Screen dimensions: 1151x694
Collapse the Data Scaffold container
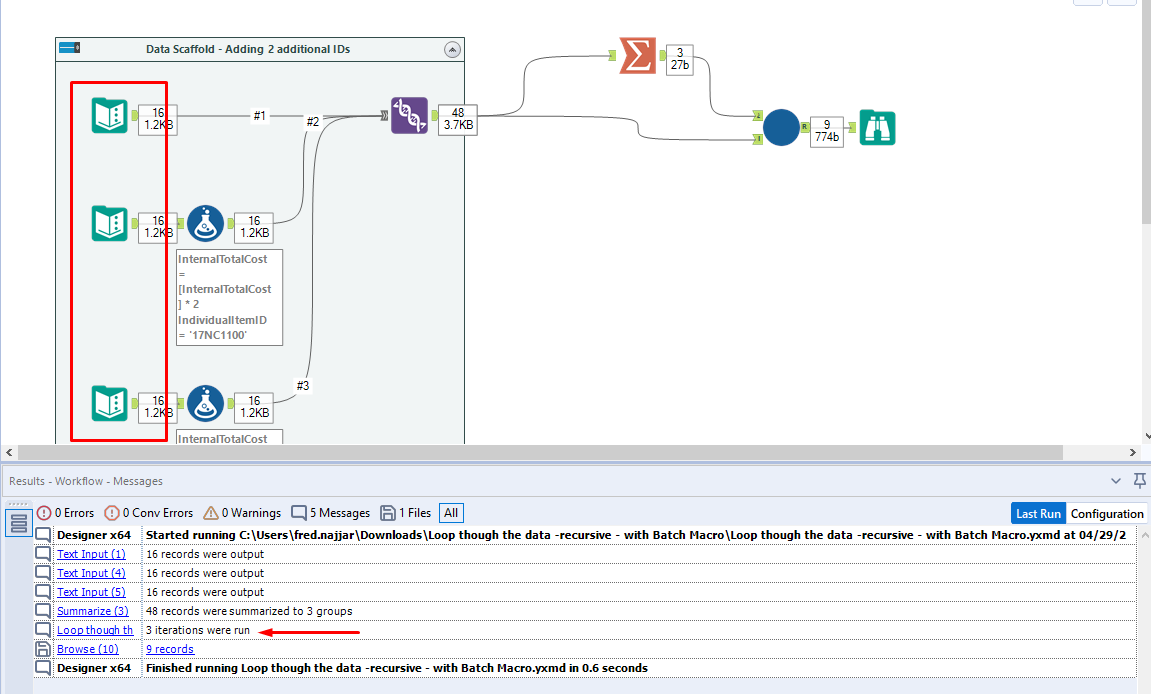click(451, 48)
